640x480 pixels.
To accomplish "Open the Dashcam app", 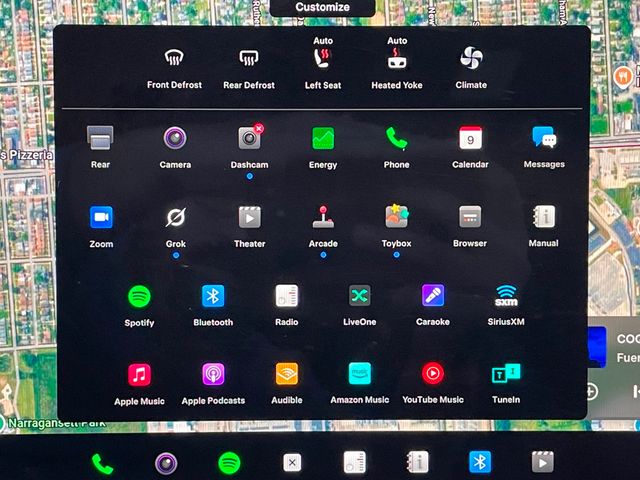I will tap(249, 138).
